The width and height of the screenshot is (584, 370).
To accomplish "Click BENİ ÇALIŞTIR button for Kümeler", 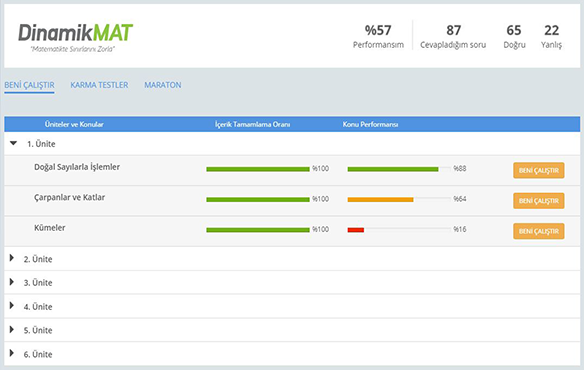I will pyautogui.click(x=539, y=231).
